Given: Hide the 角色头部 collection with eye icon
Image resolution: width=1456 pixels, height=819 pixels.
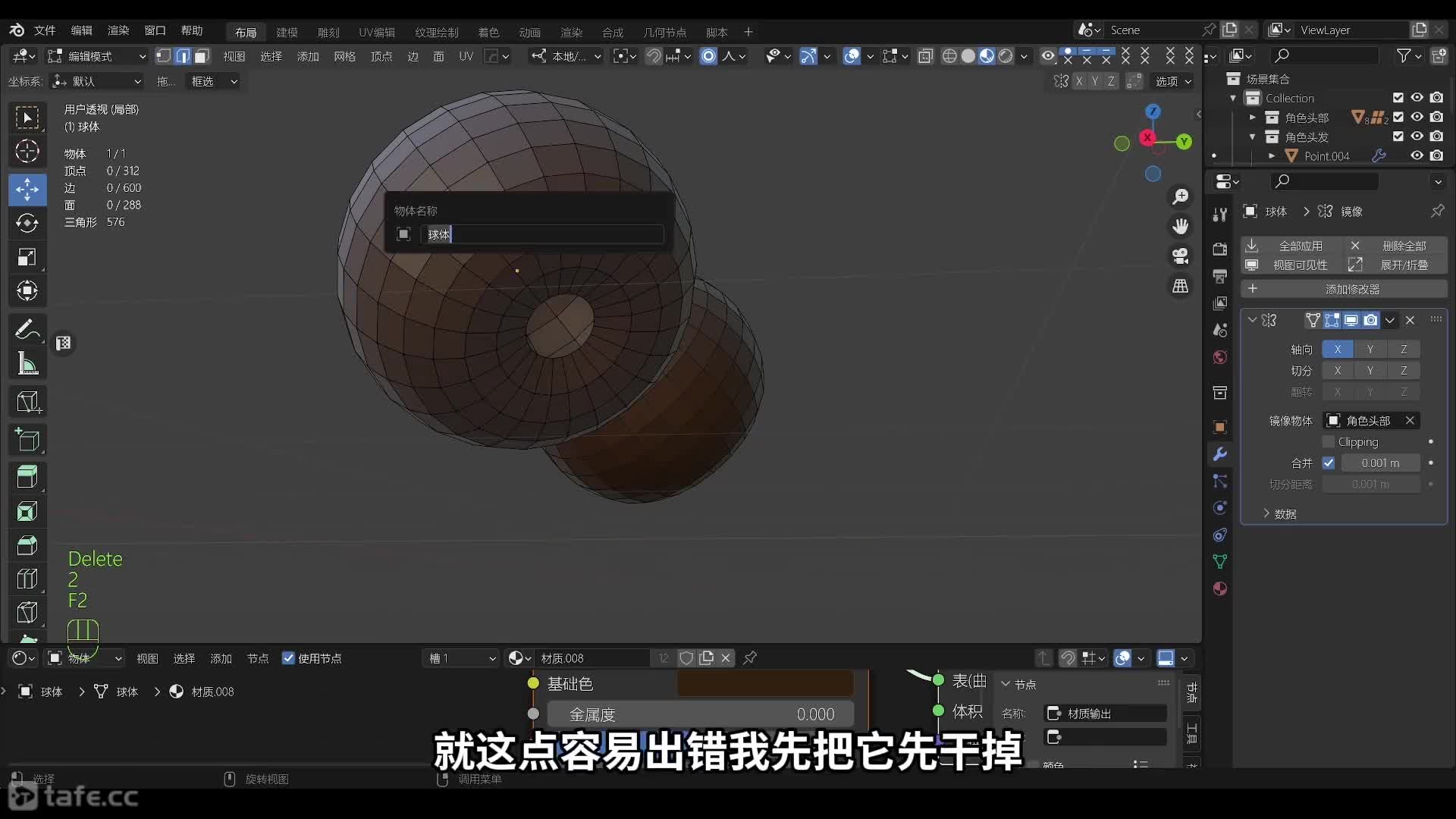Looking at the screenshot, I should tap(1417, 117).
